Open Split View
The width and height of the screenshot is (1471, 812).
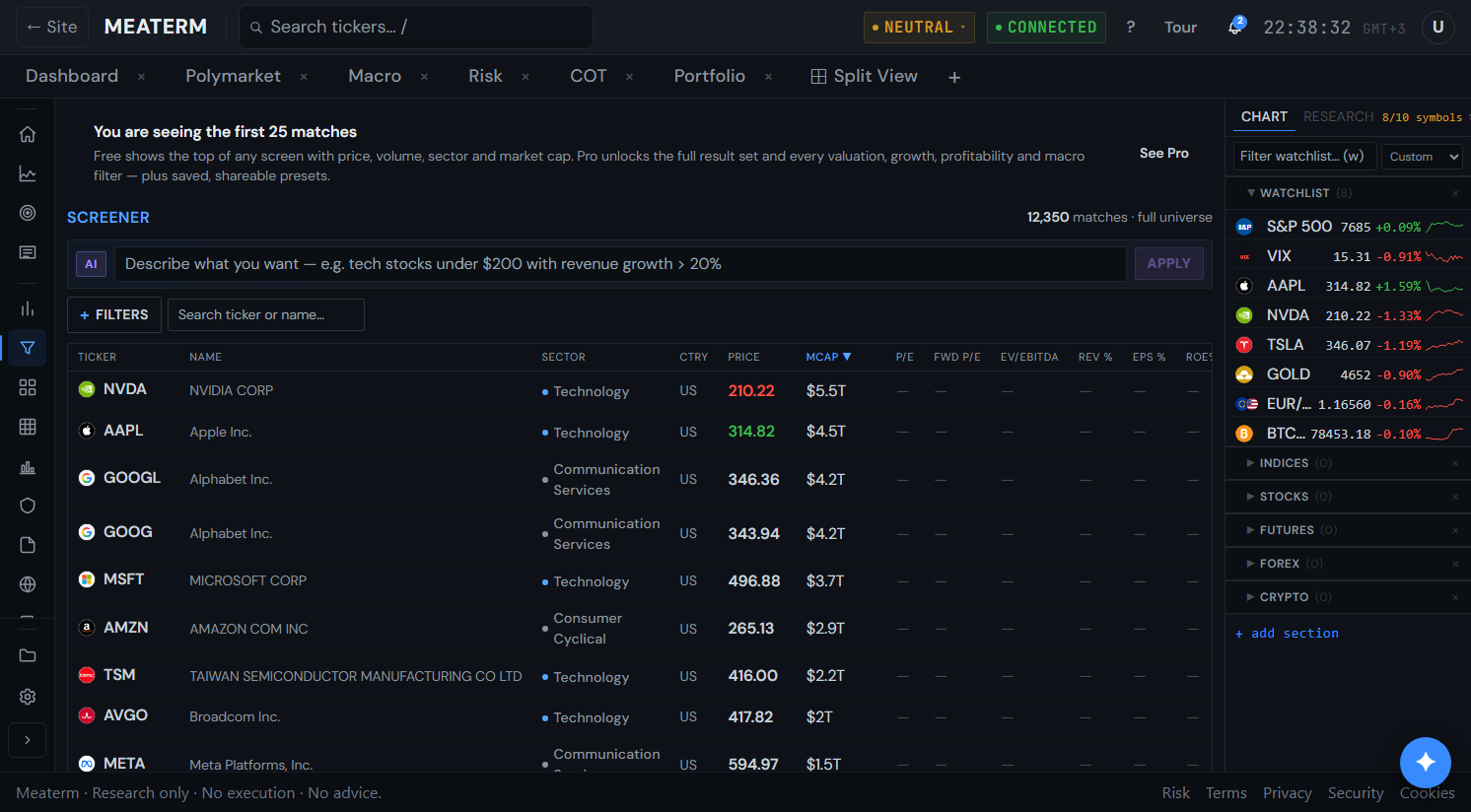click(x=864, y=76)
